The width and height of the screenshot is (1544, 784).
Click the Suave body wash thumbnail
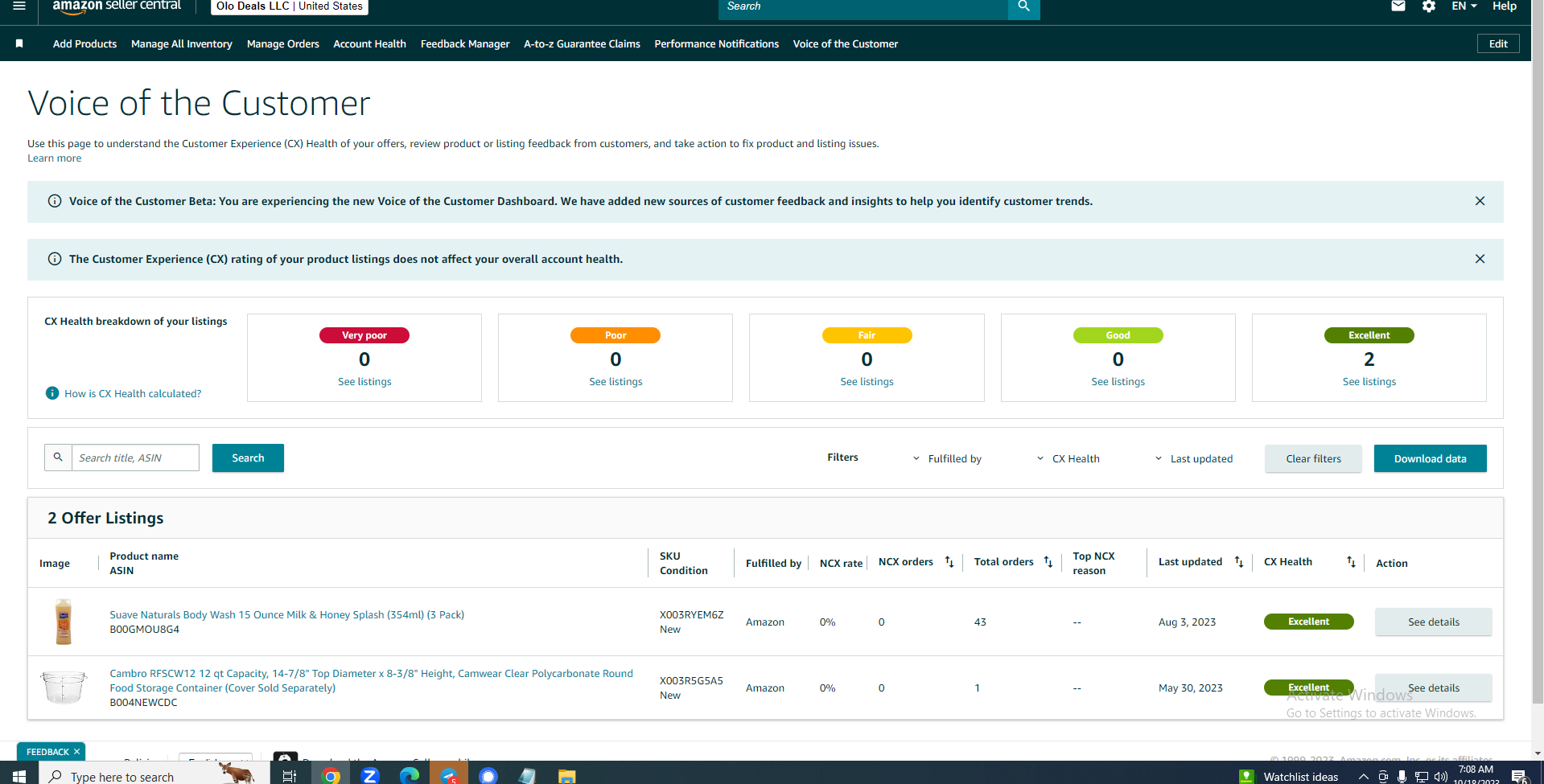(x=64, y=621)
